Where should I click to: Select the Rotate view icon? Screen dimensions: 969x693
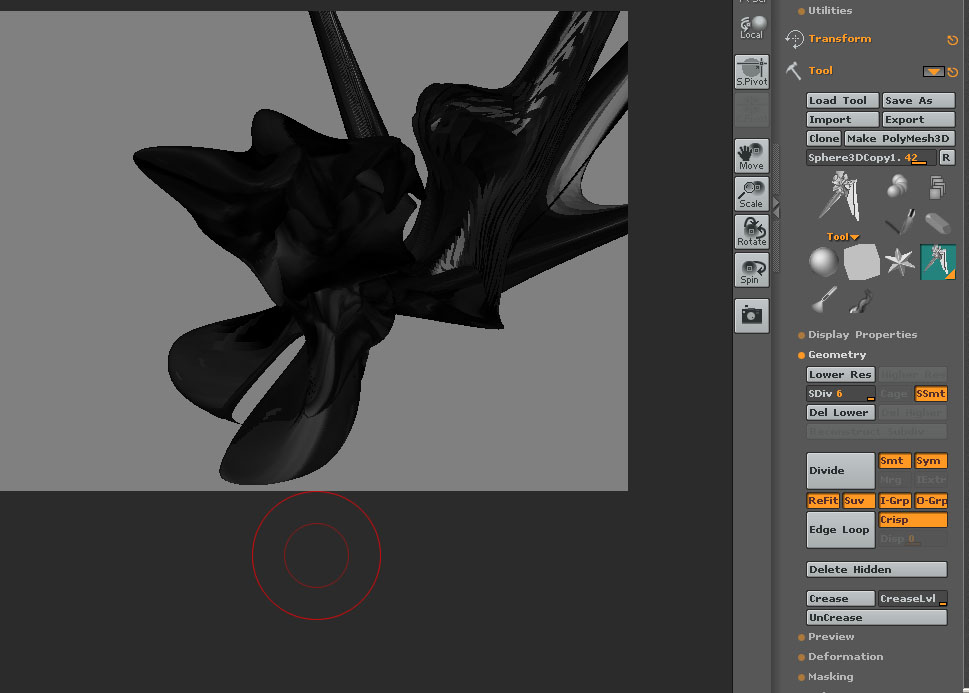point(751,232)
